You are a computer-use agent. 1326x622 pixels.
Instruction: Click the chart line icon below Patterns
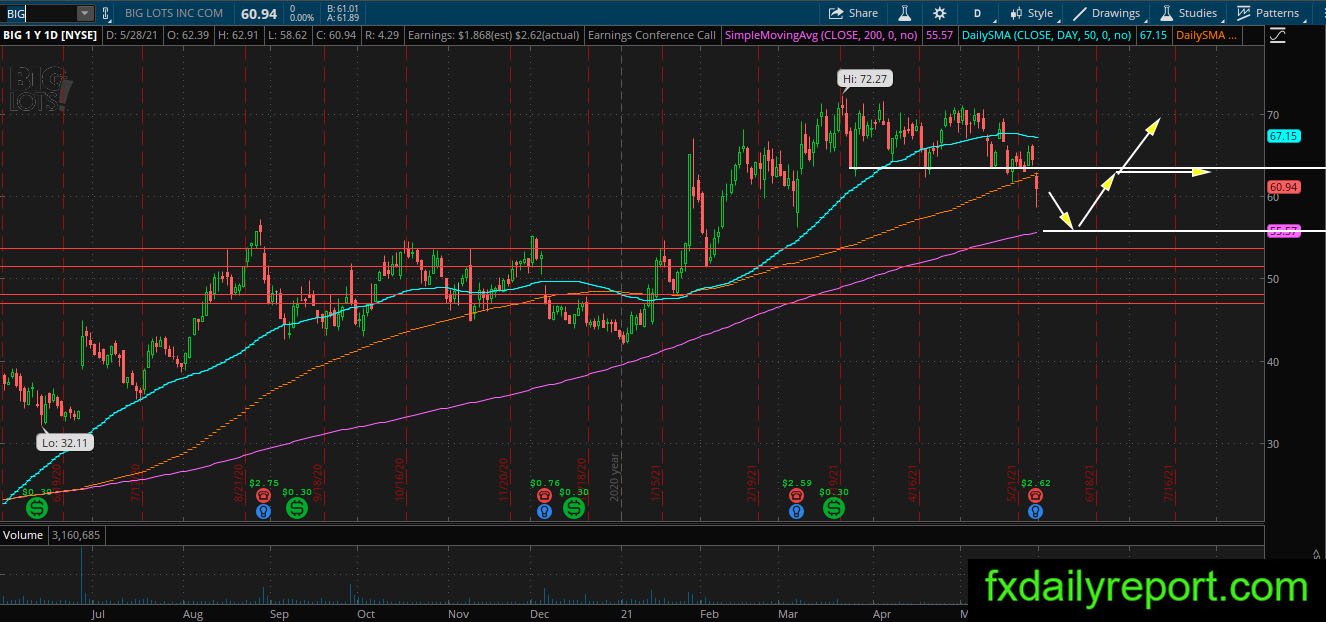click(1278, 36)
